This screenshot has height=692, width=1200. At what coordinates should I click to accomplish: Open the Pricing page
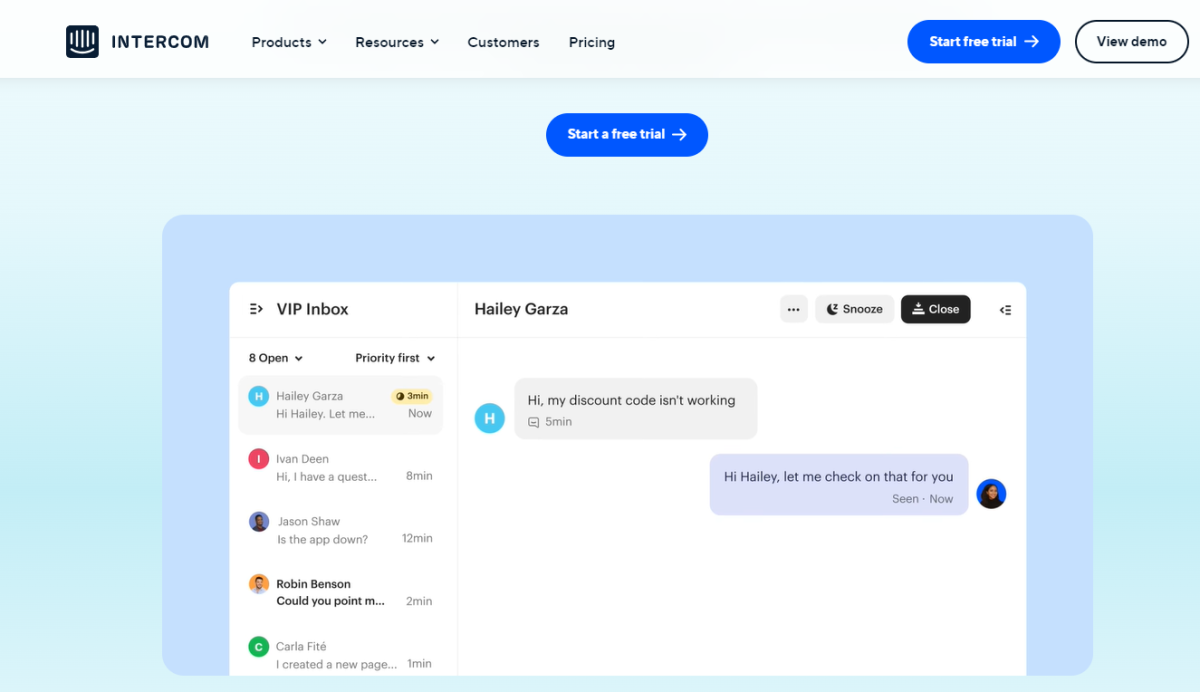pos(591,42)
